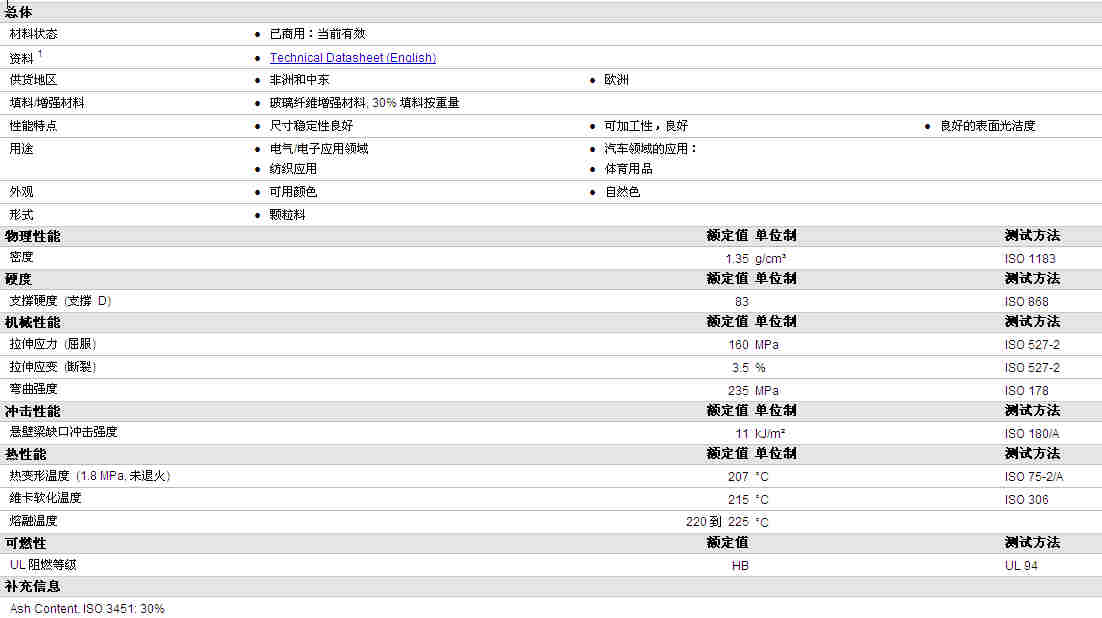Screen dimensions: 1102x618
Task: Select 颗粒料 form text
Action: point(287,215)
